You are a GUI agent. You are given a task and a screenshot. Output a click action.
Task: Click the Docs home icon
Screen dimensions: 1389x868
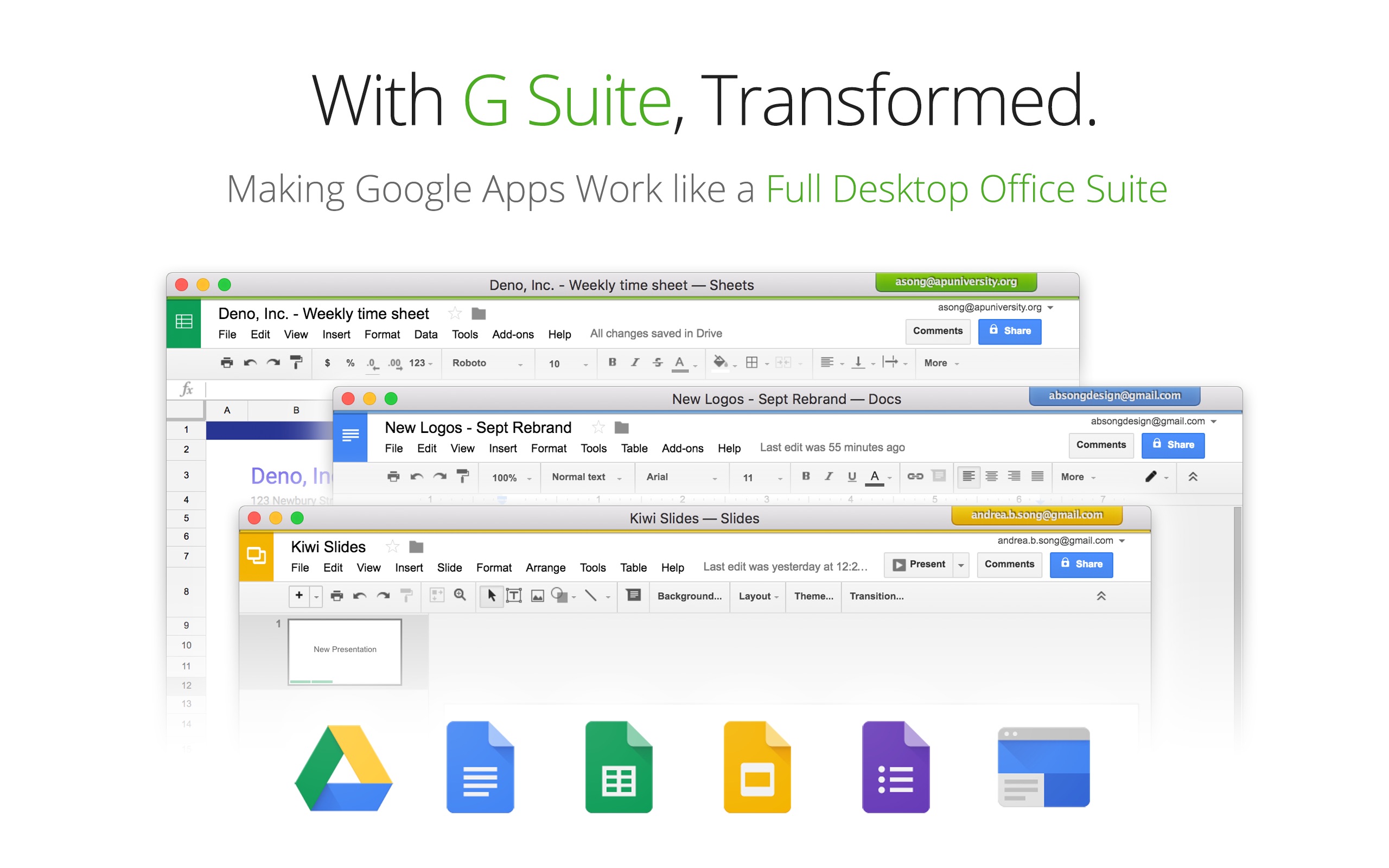[350, 436]
